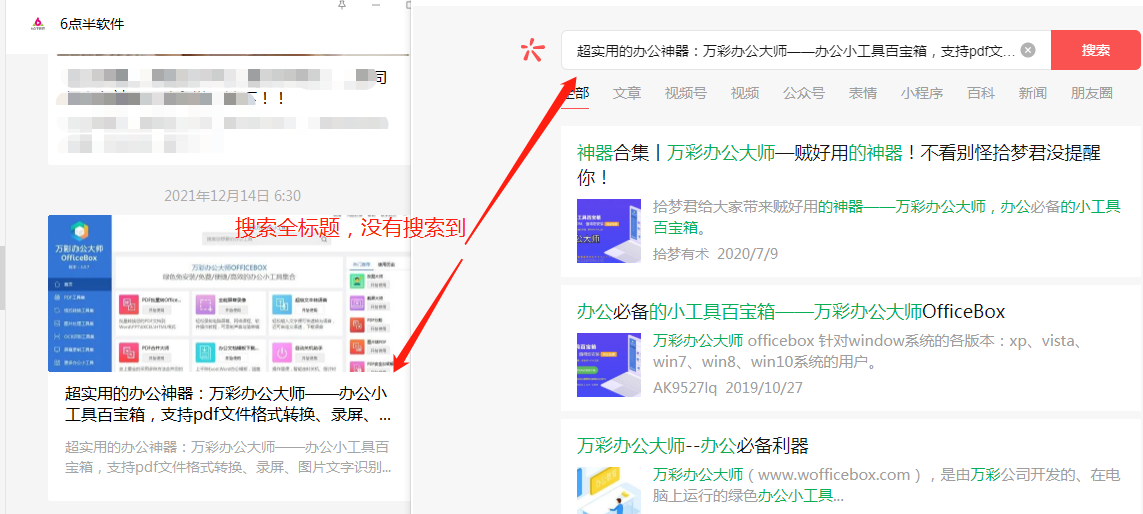
Task: Open the OfficeBox article cover image
Action: coord(229,293)
